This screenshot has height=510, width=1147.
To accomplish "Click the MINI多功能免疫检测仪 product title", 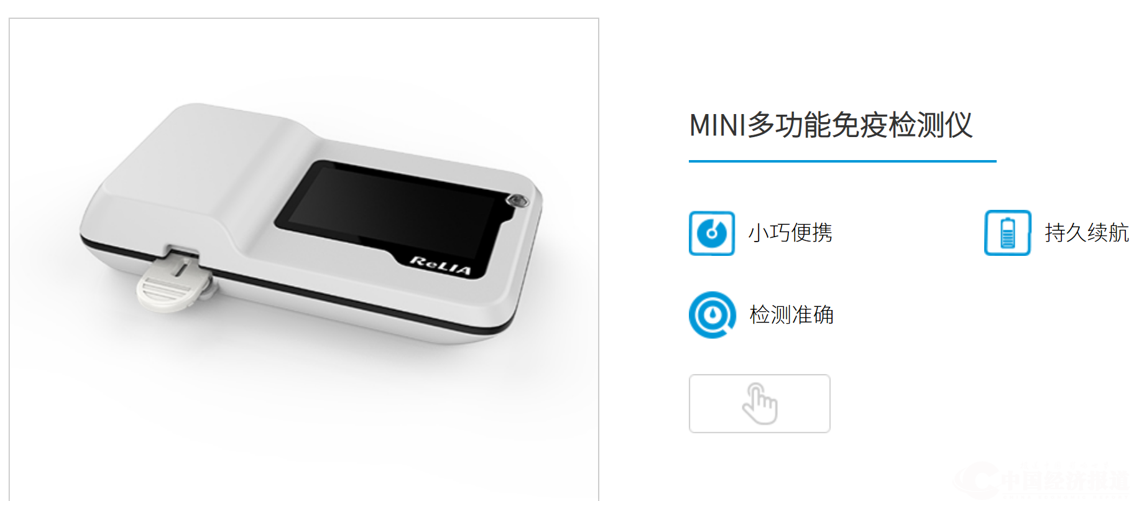I will pos(831,126).
